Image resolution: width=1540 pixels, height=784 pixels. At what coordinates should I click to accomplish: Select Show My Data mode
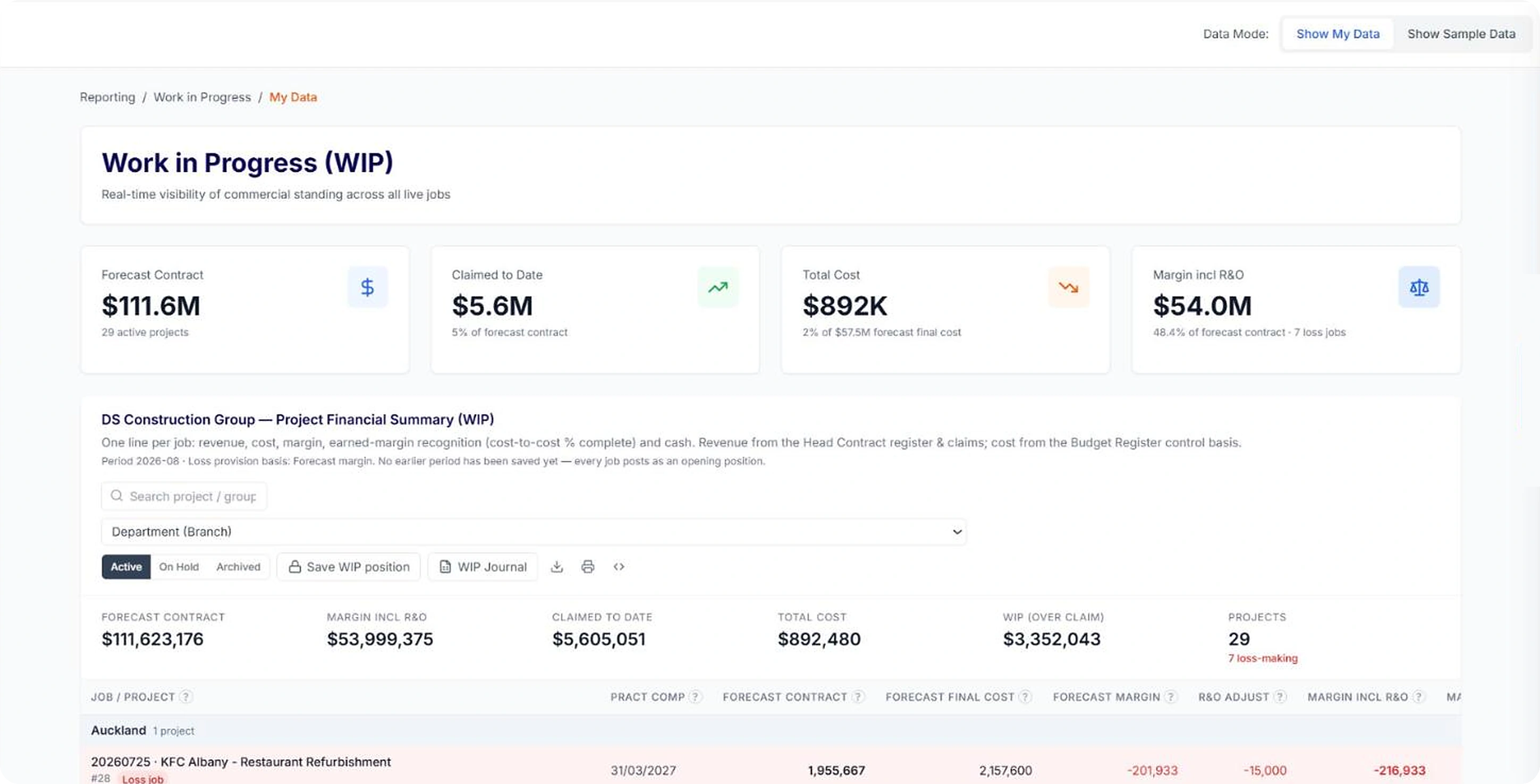1338,34
